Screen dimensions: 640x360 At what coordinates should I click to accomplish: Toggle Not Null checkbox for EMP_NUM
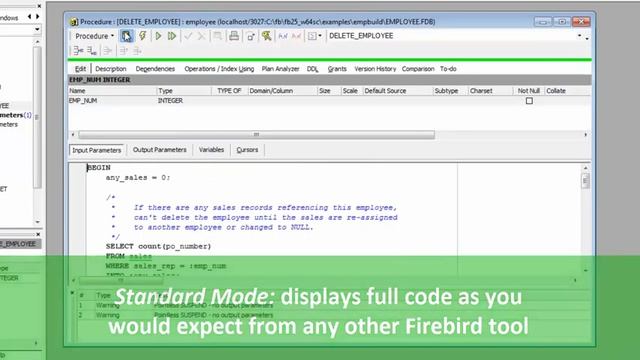pos(529,101)
